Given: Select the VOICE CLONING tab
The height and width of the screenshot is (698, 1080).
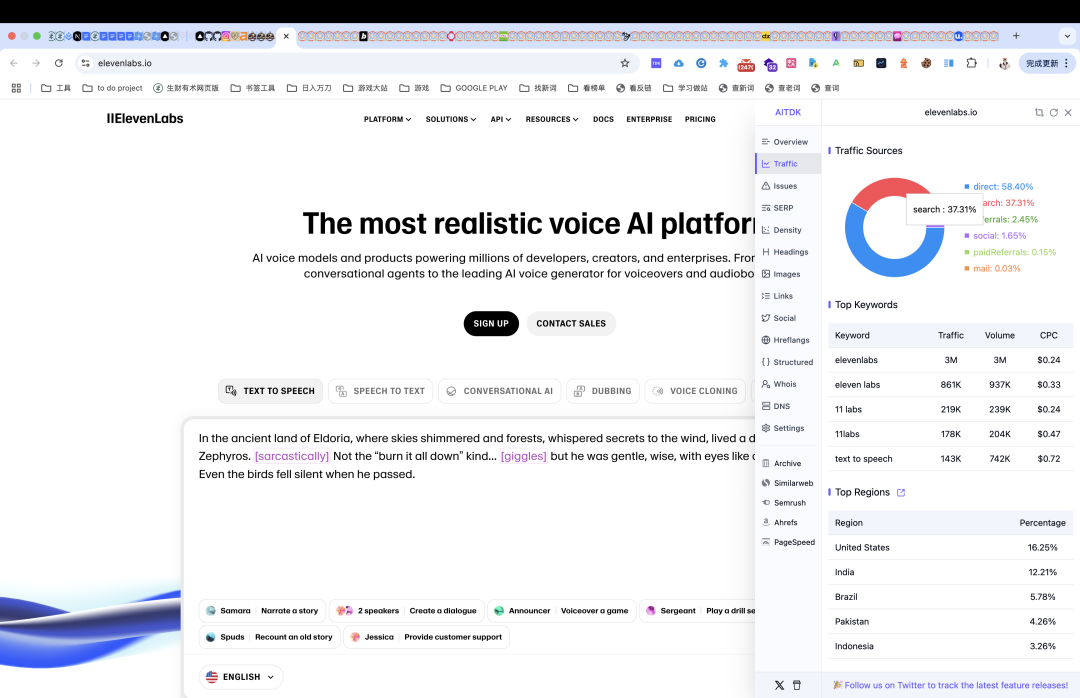Looking at the screenshot, I should click(695, 391).
